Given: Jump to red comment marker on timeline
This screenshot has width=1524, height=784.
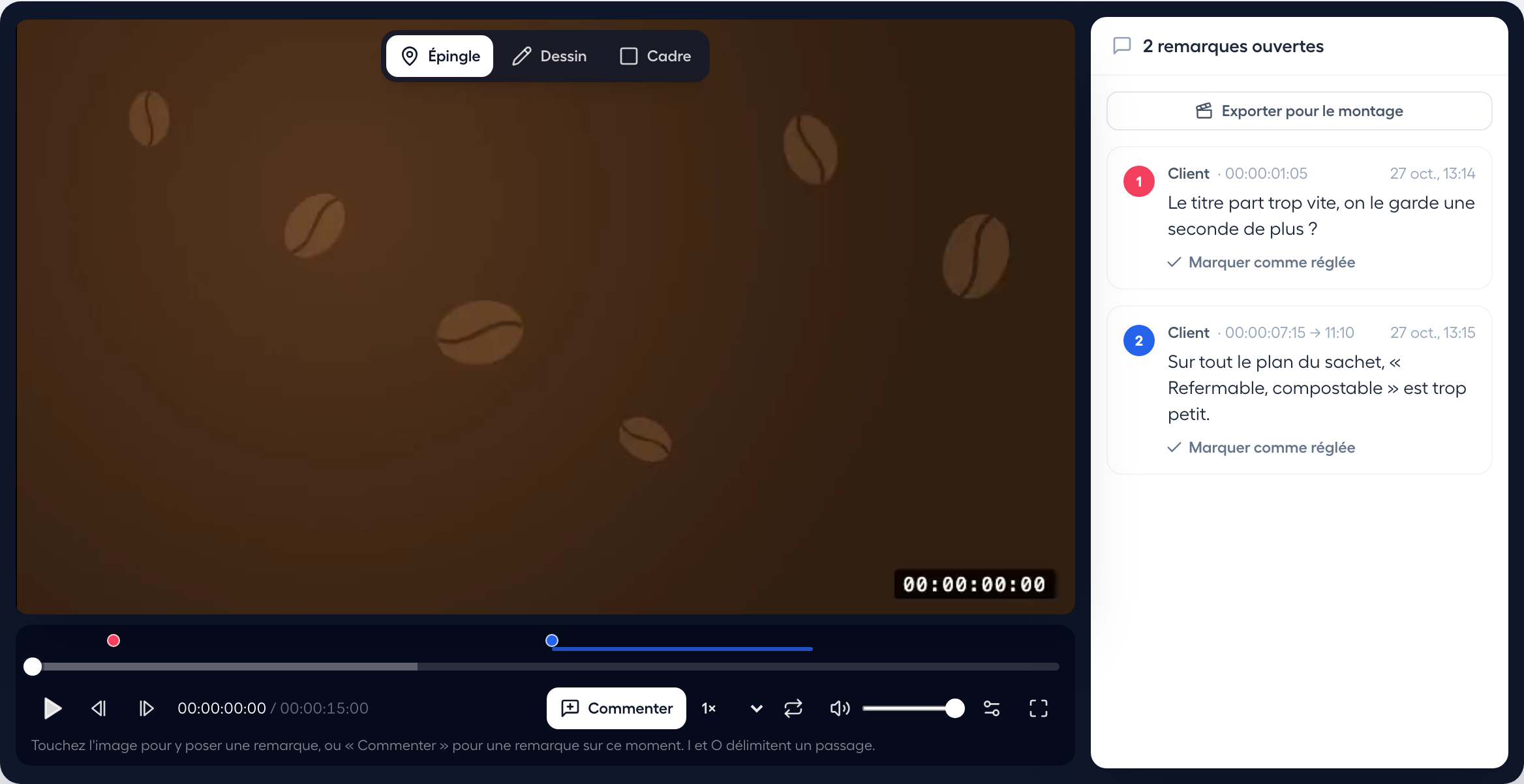Looking at the screenshot, I should point(114,641).
